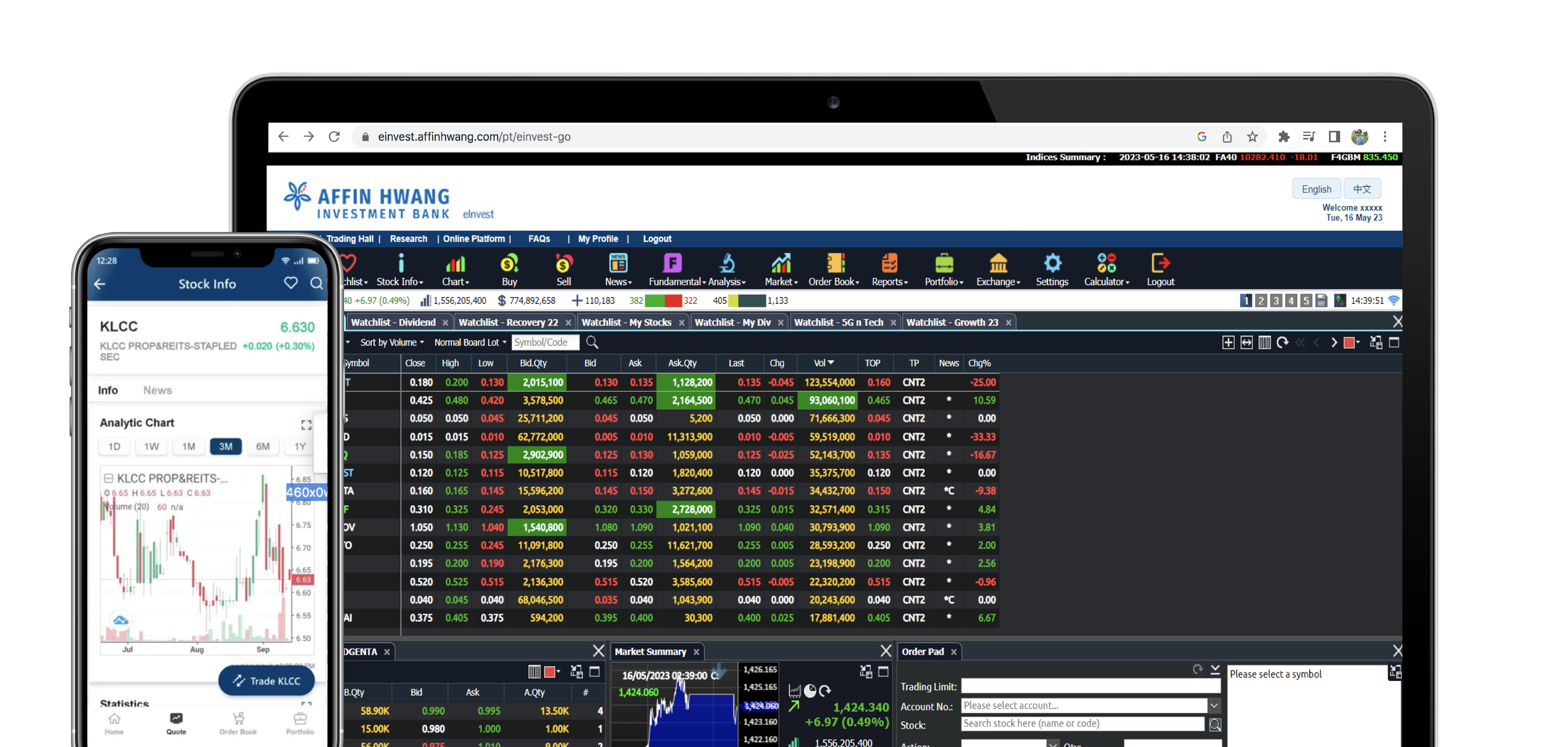1568x747 pixels.
Task: Open the Buy order icon
Action: tap(509, 270)
